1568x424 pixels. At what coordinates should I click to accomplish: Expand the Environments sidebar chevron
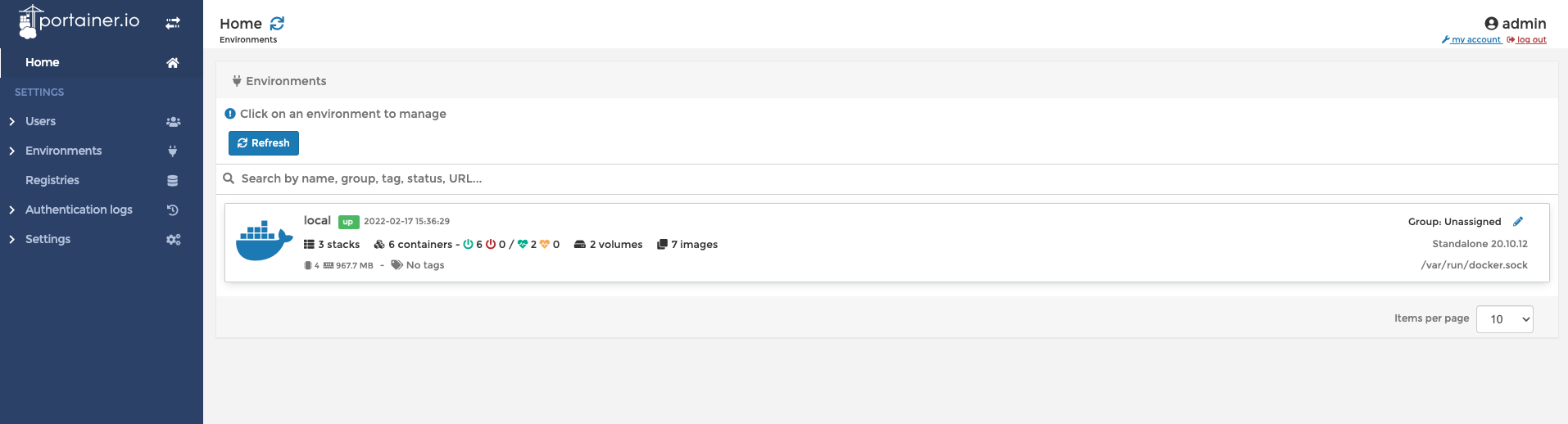(11, 151)
